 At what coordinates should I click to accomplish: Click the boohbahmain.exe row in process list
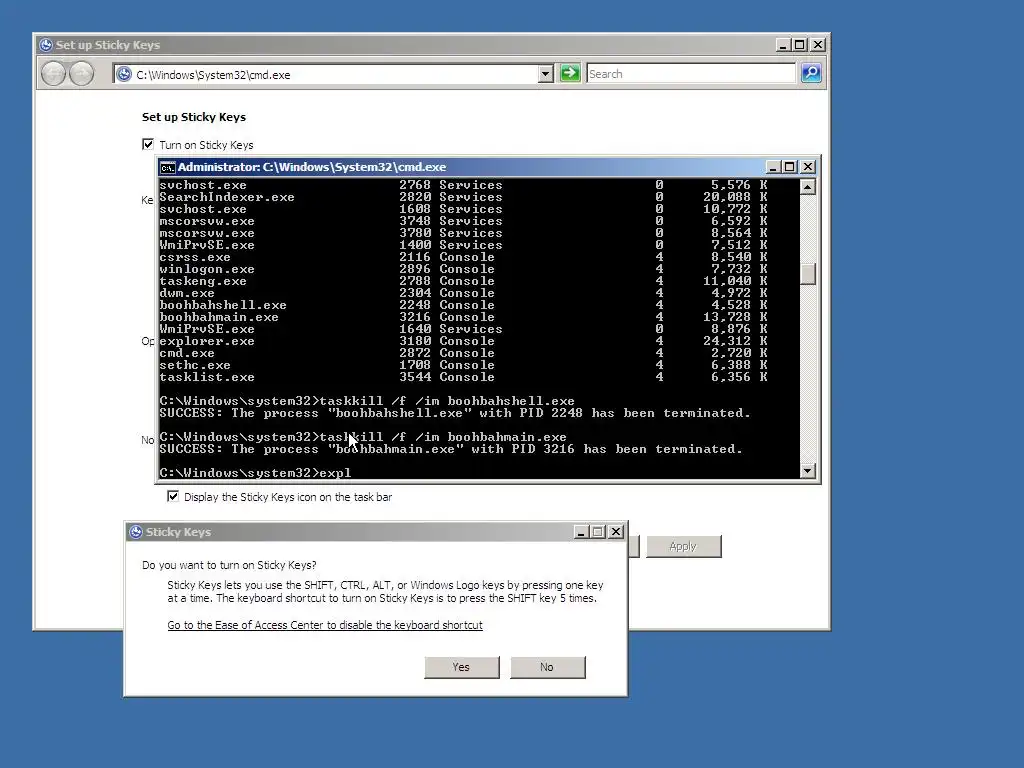click(464, 317)
